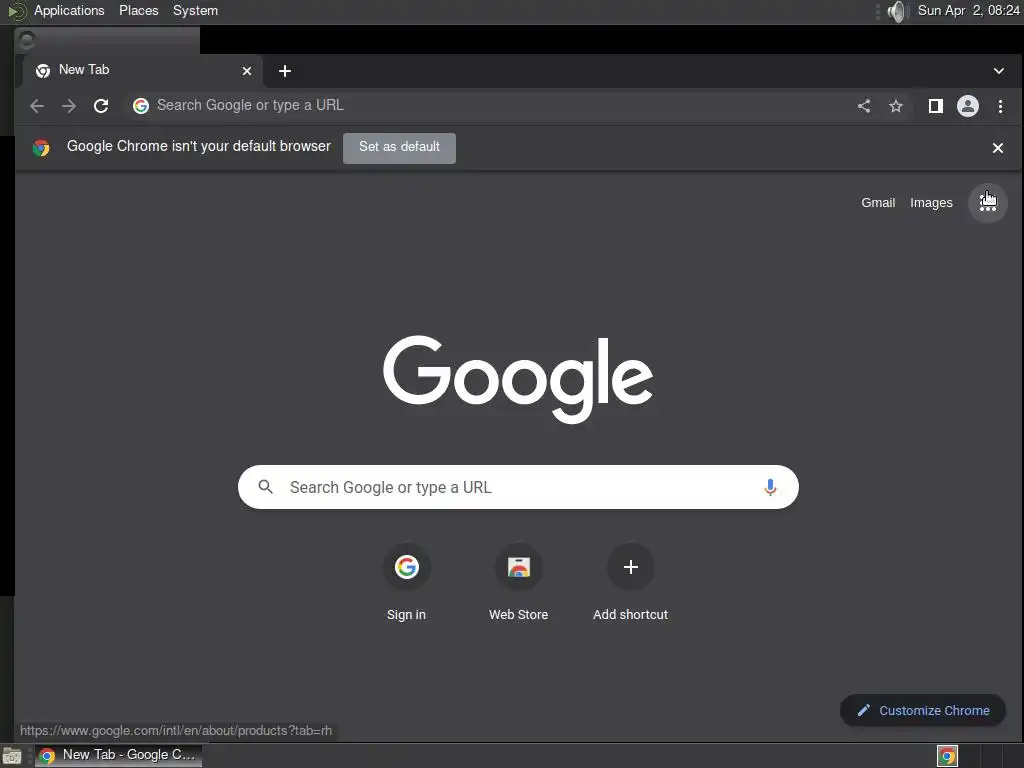Viewport: 1024px width, 768px height.
Task: Open the Images link
Action: [x=931, y=203]
